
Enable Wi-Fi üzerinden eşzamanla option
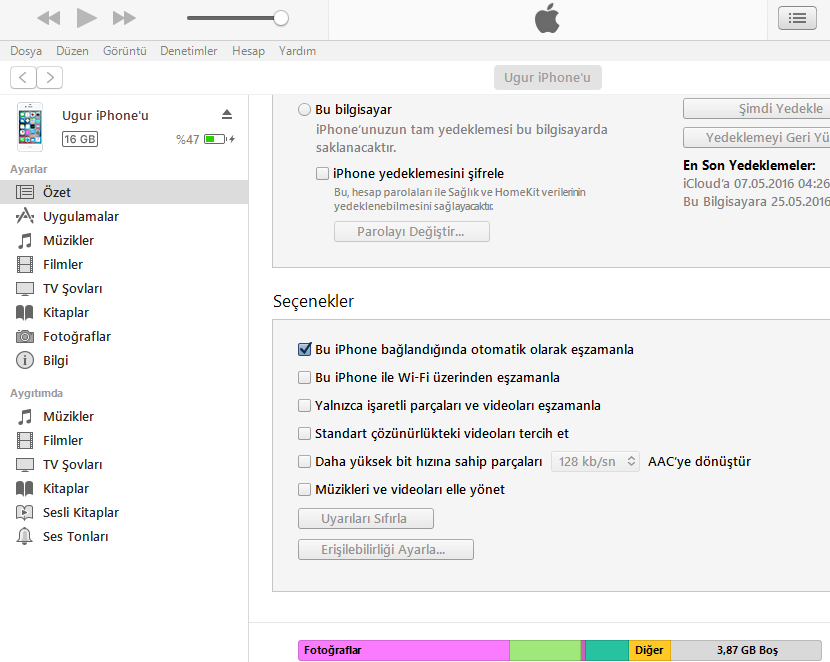[x=304, y=377]
